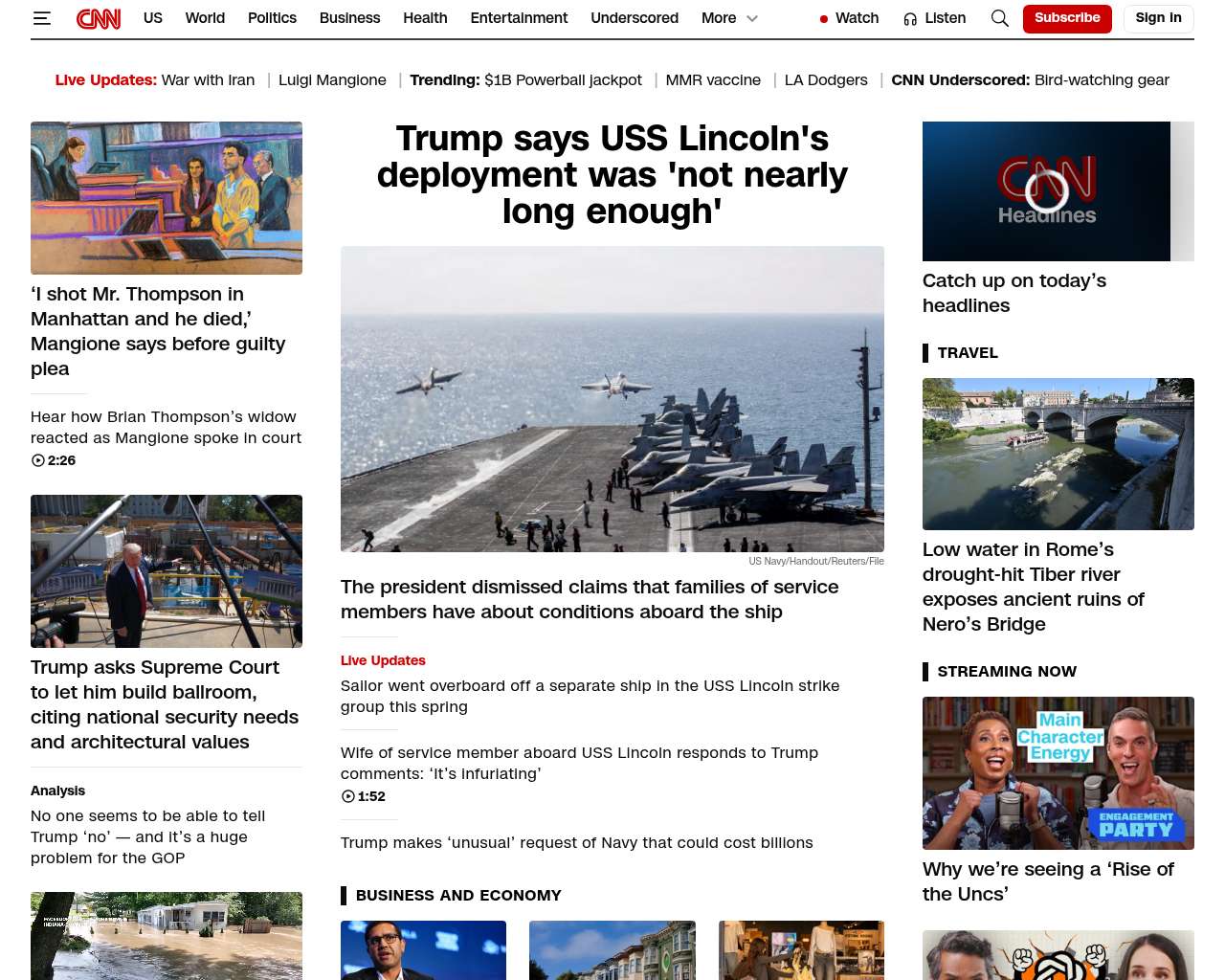Viewport: 1225px width, 980px height.
Task: Open the US section
Action: [153, 18]
